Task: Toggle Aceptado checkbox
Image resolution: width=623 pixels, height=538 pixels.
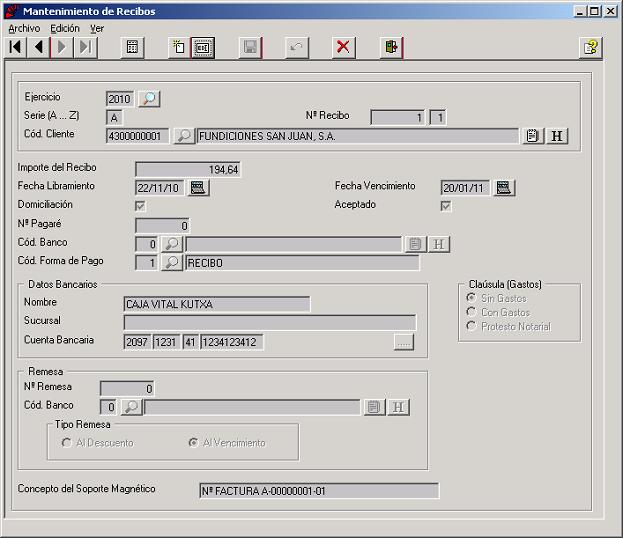Action: coord(445,206)
